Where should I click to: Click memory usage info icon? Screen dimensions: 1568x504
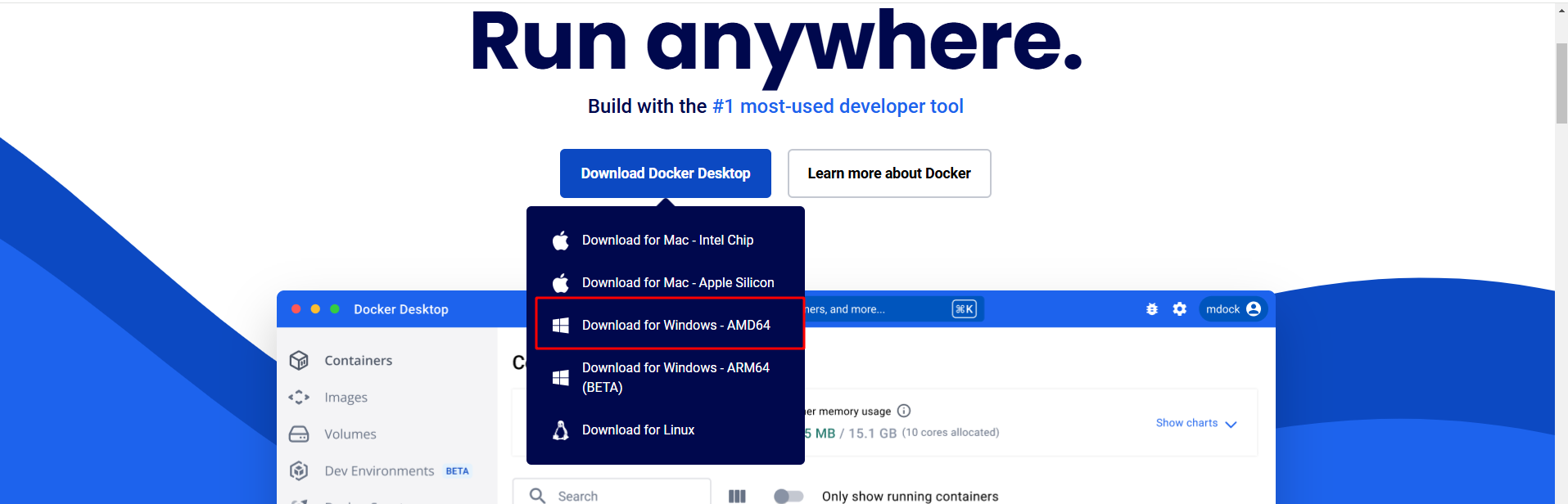click(x=904, y=411)
